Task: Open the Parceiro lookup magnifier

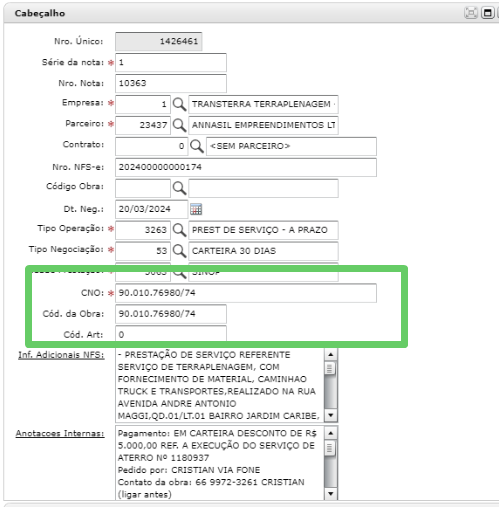Action: pyautogui.click(x=179, y=125)
